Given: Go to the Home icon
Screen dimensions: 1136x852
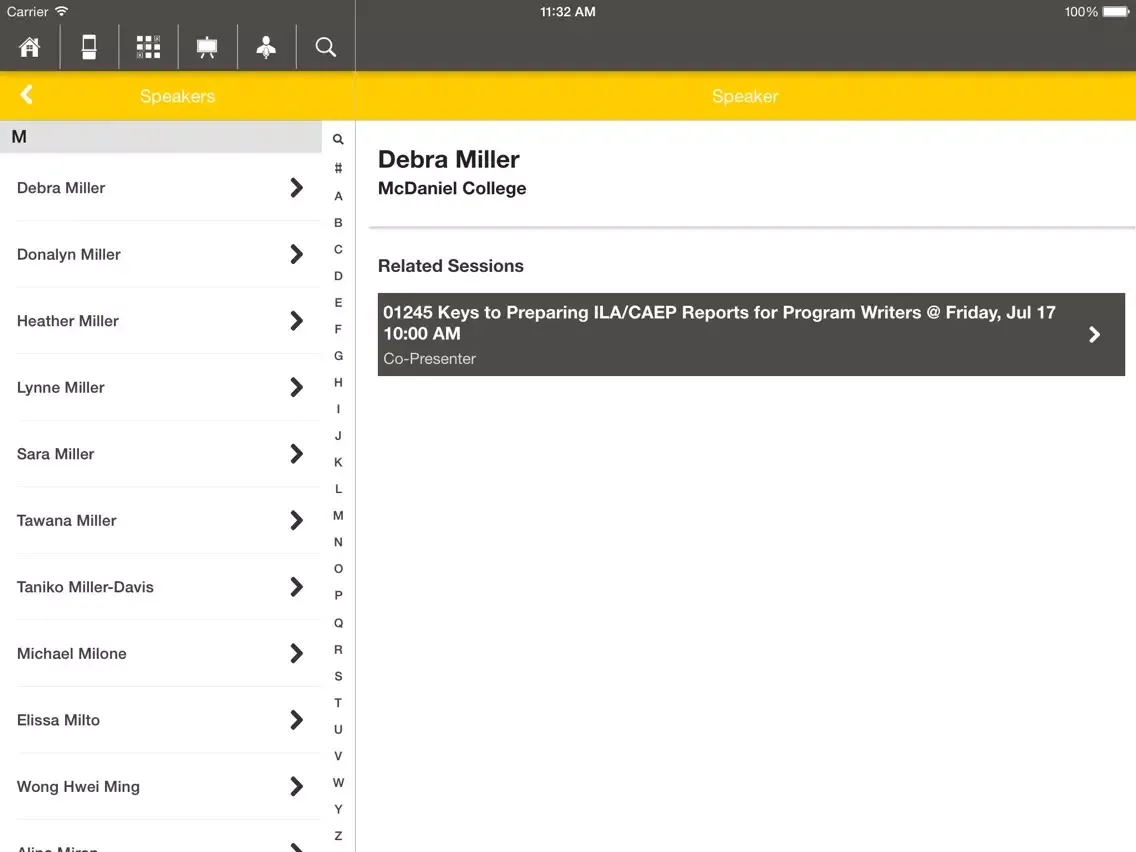Looking at the screenshot, I should pos(30,47).
